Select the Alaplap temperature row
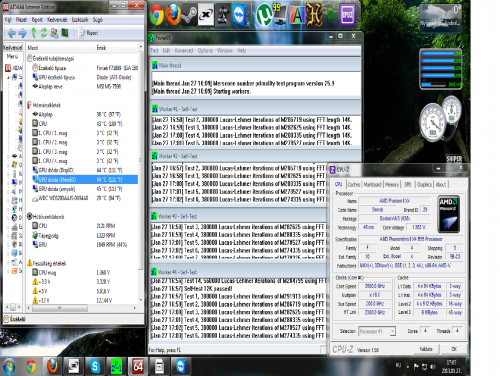Image resolution: width=500 pixels, height=376 pixels. tap(85, 114)
